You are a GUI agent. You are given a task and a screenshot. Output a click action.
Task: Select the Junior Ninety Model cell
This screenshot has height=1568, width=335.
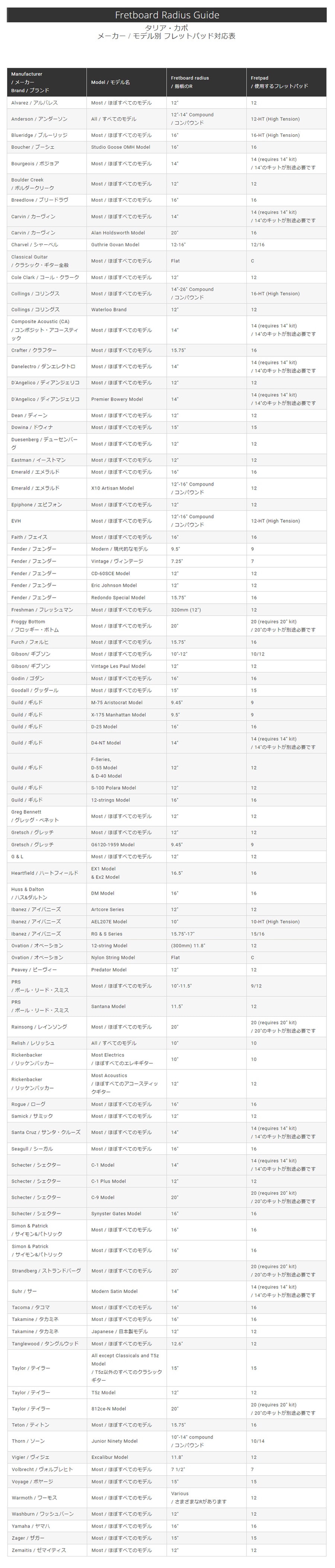point(126,1441)
